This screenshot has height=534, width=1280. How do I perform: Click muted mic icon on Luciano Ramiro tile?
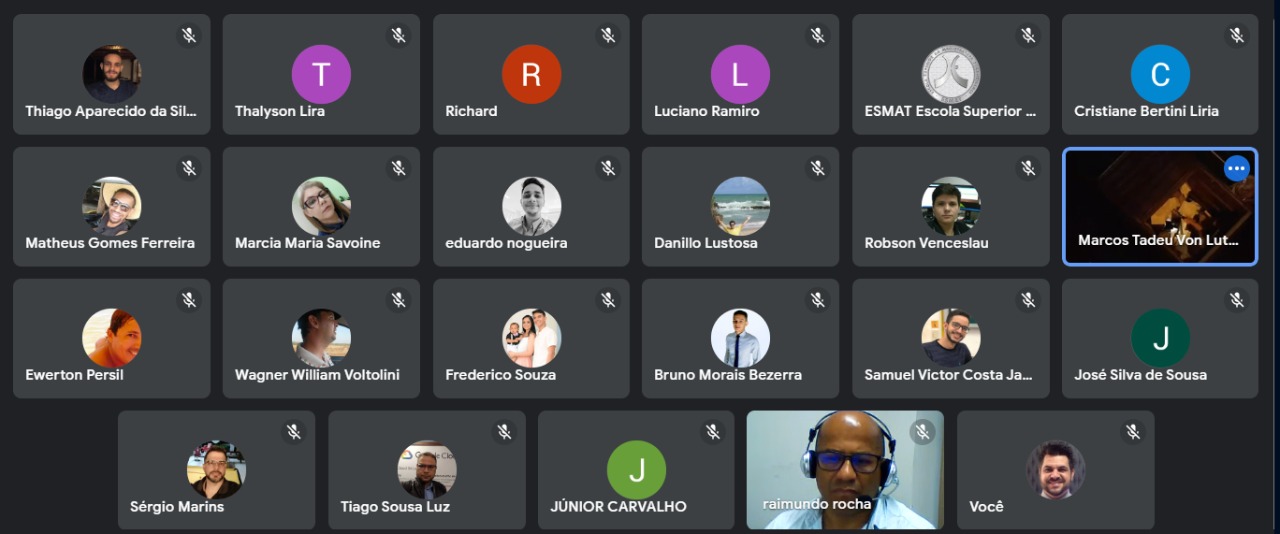(x=817, y=36)
